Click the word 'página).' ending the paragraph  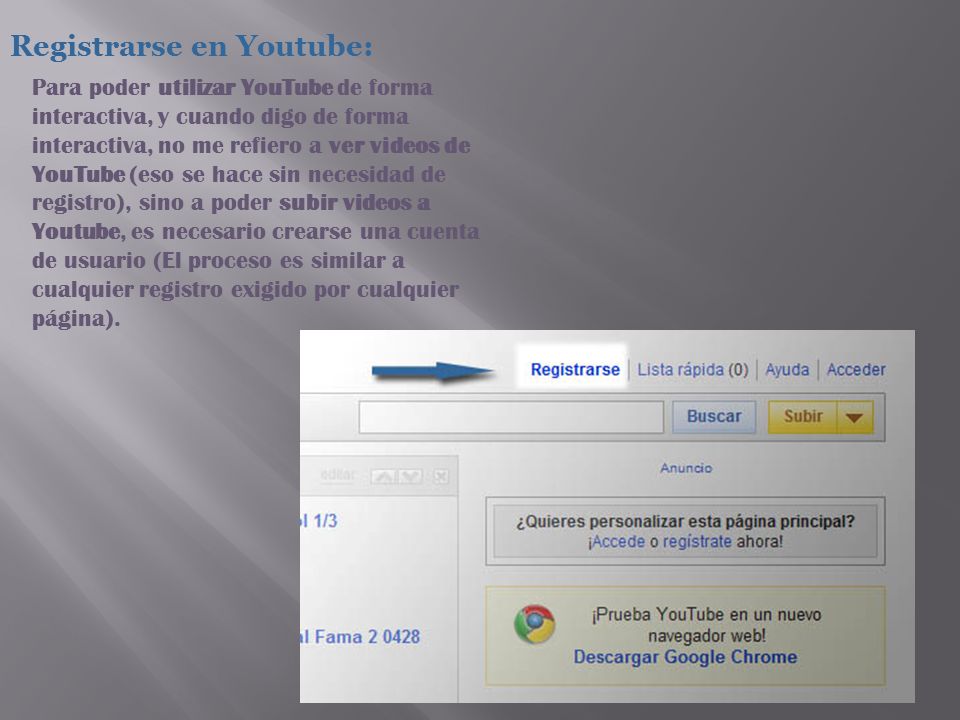click(76, 319)
